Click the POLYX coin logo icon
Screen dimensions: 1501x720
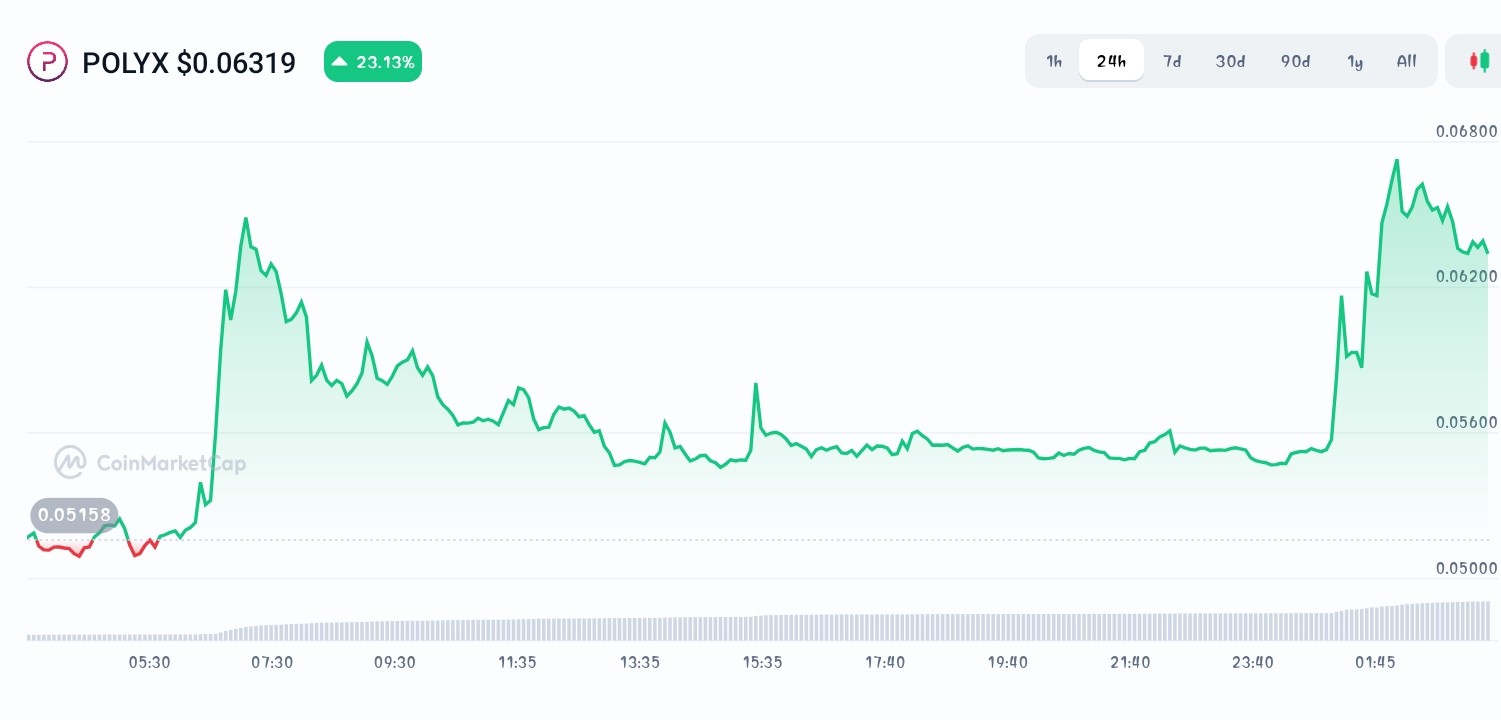pos(47,62)
